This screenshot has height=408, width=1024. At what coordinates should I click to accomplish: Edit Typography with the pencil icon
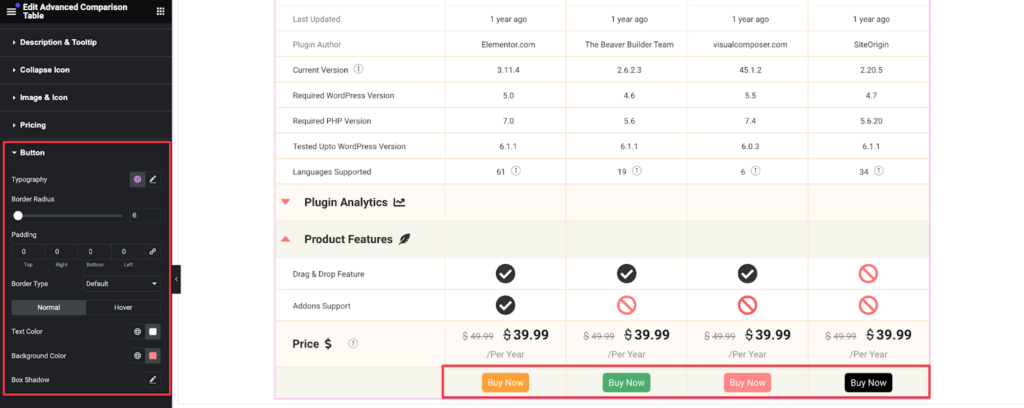[x=153, y=179]
